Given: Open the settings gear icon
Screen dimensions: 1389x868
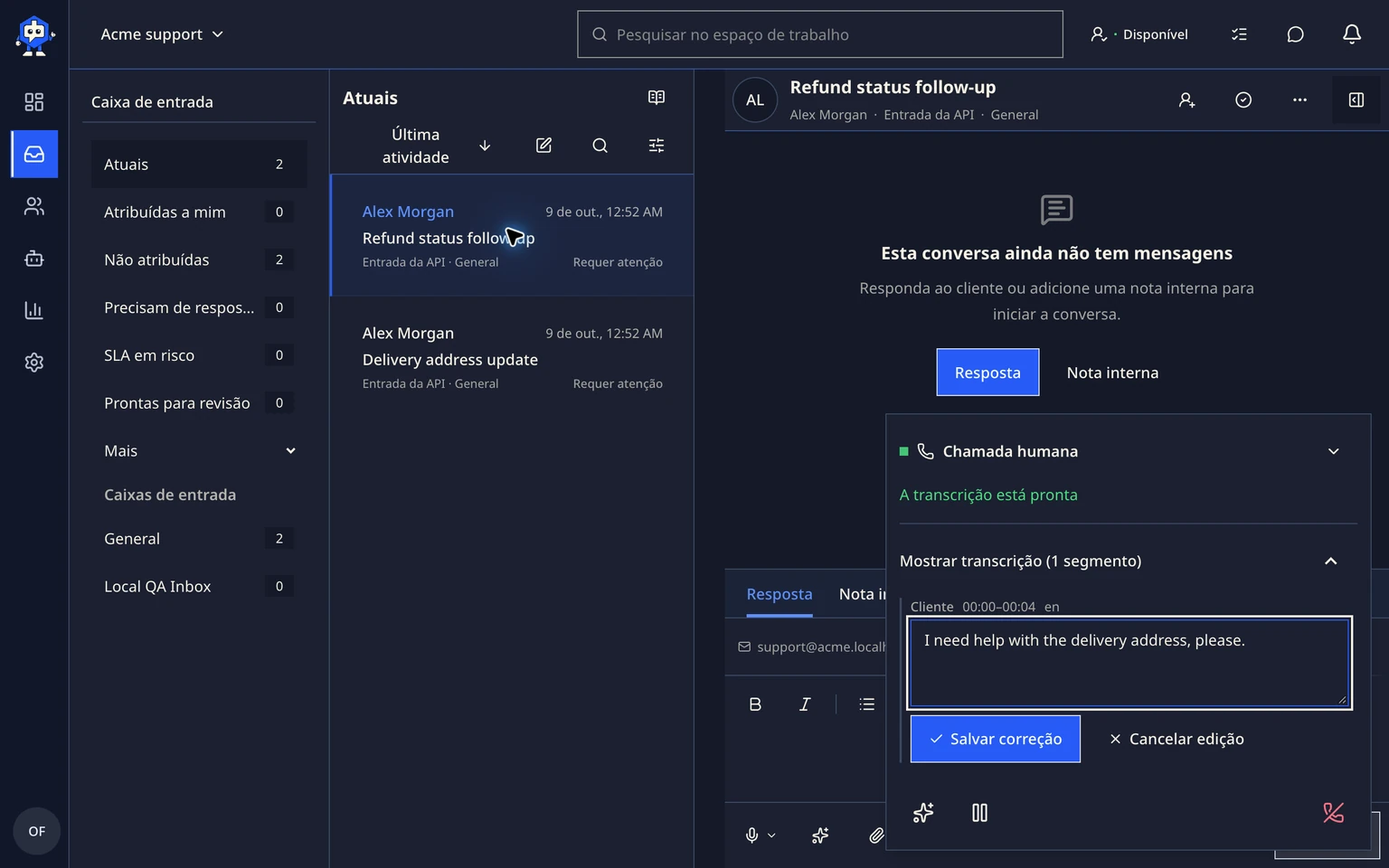Looking at the screenshot, I should coord(34,363).
